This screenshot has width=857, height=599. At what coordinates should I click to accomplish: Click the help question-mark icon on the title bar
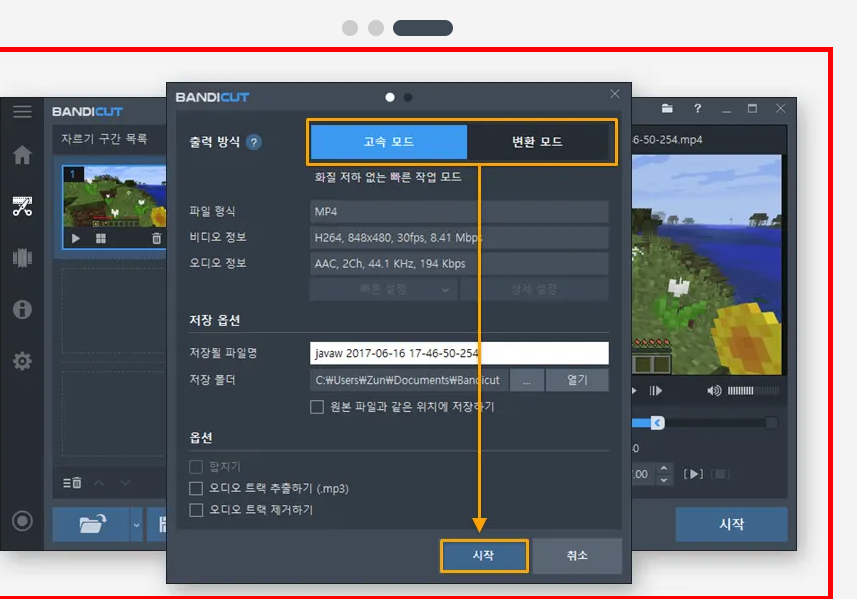click(697, 109)
